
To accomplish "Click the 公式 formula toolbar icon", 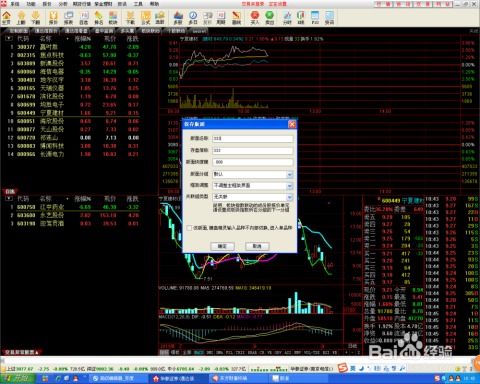I will pos(146,17).
